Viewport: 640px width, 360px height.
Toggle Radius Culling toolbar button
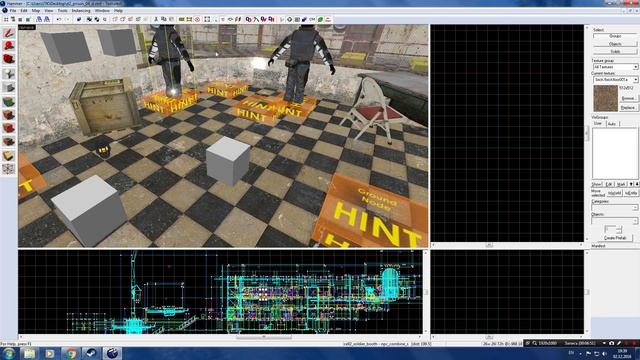[x=197, y=19]
